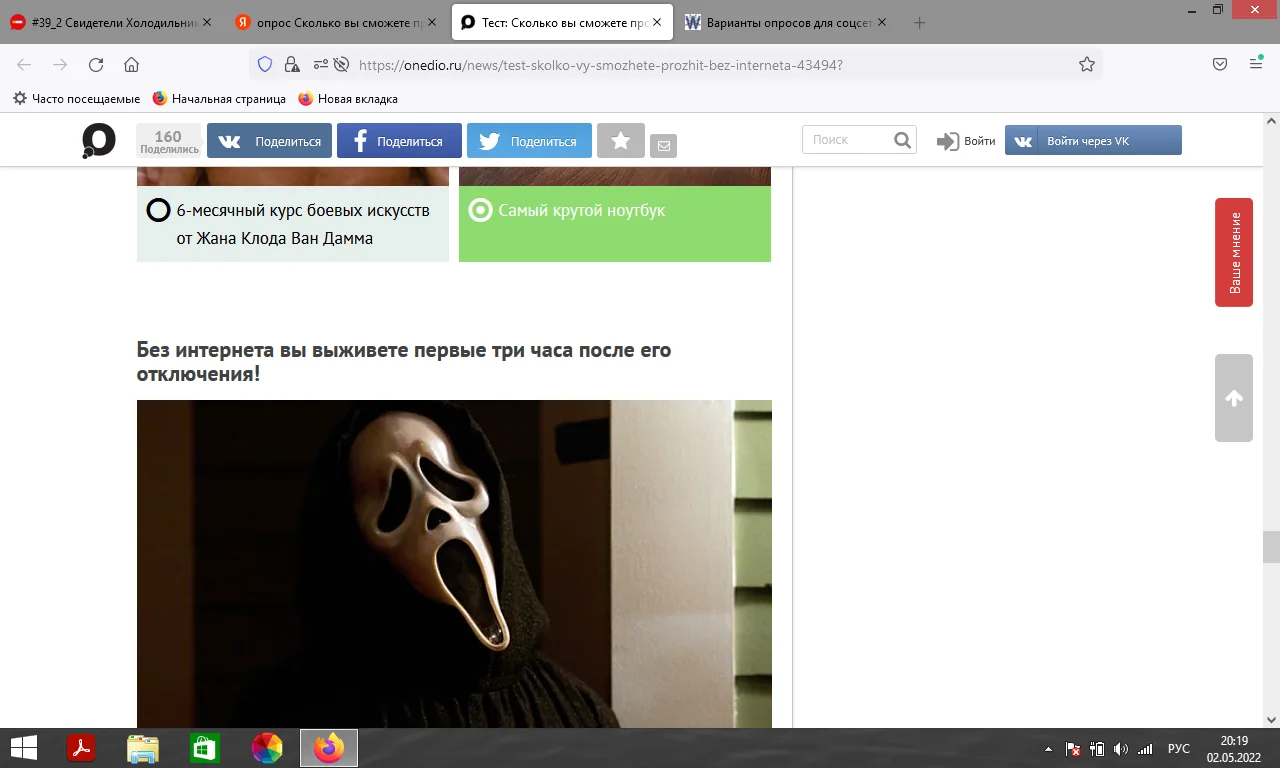
Task: Click the magnifying glass search icon
Action: pos(902,140)
